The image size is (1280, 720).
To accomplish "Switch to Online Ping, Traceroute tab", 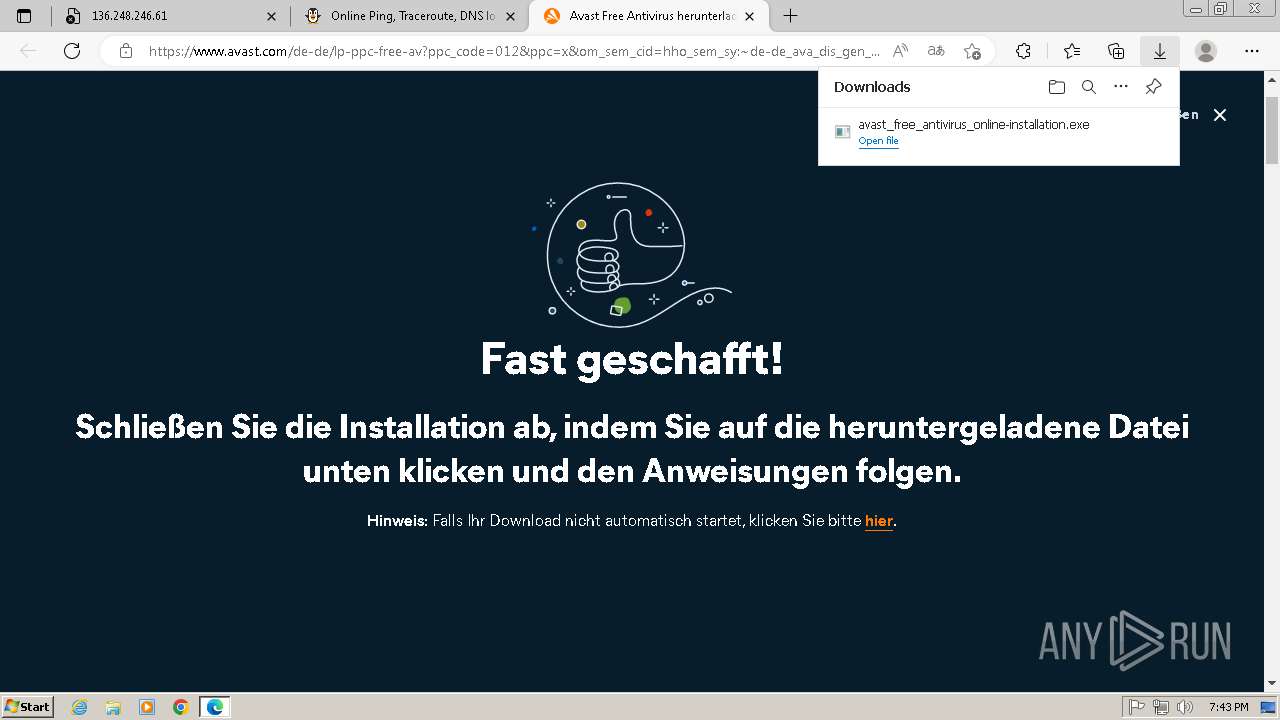I will click(411, 16).
